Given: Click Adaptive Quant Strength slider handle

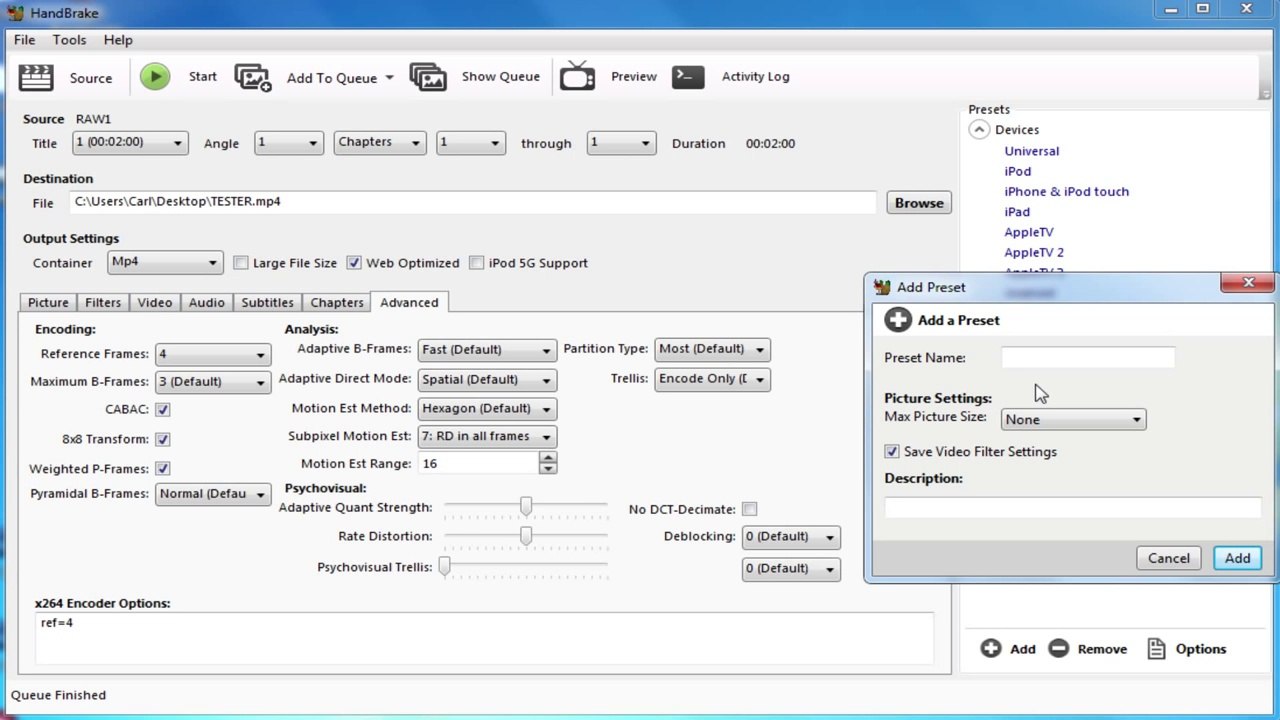Looking at the screenshot, I should (526, 507).
